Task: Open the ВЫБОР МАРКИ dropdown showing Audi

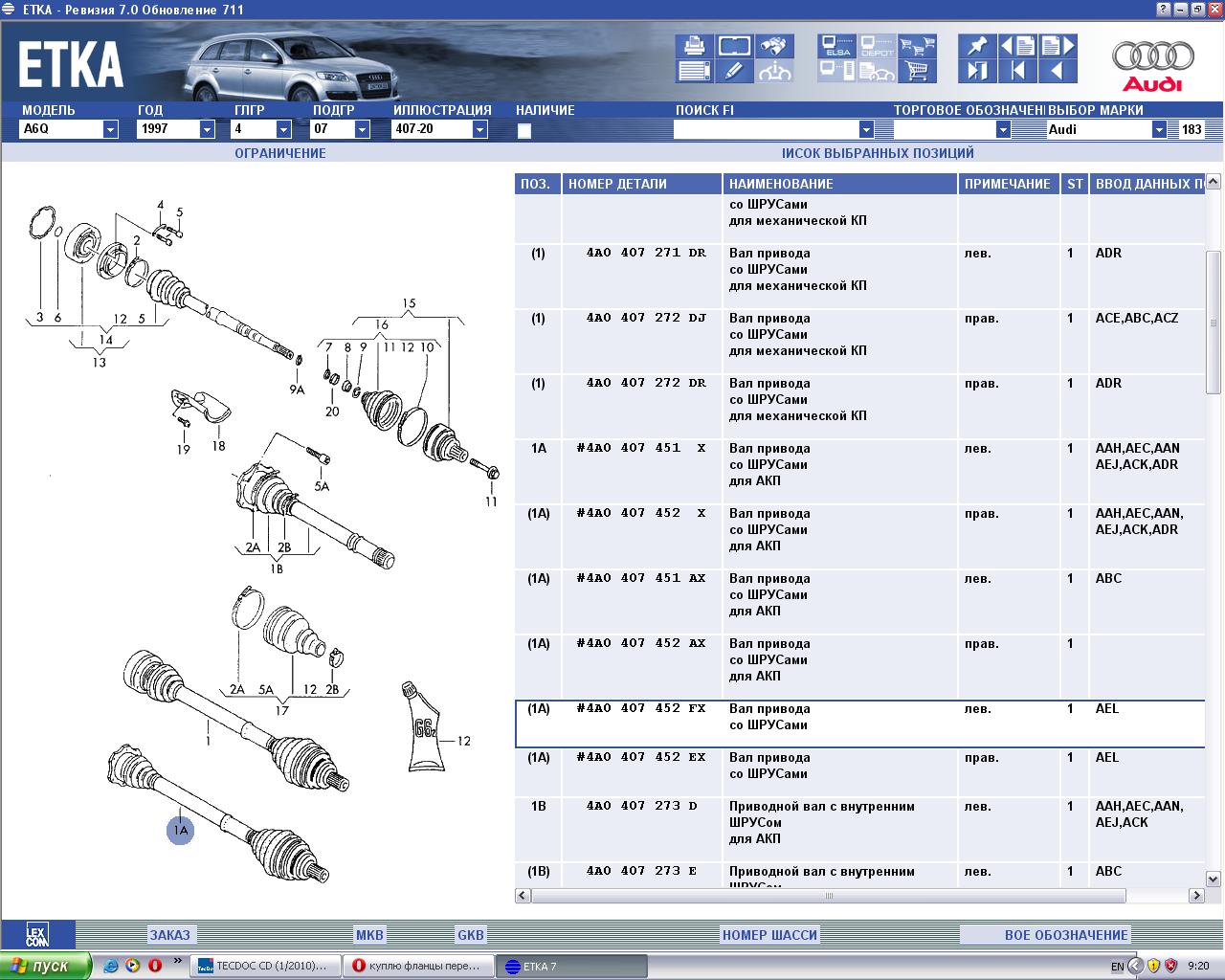Action: point(1159,129)
